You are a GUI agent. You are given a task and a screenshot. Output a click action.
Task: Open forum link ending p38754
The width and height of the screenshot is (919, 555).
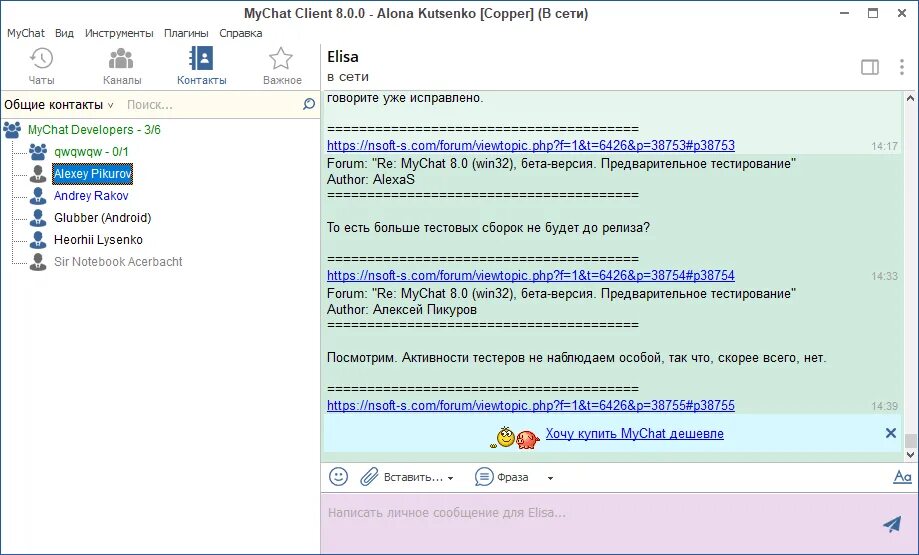[x=530, y=275]
